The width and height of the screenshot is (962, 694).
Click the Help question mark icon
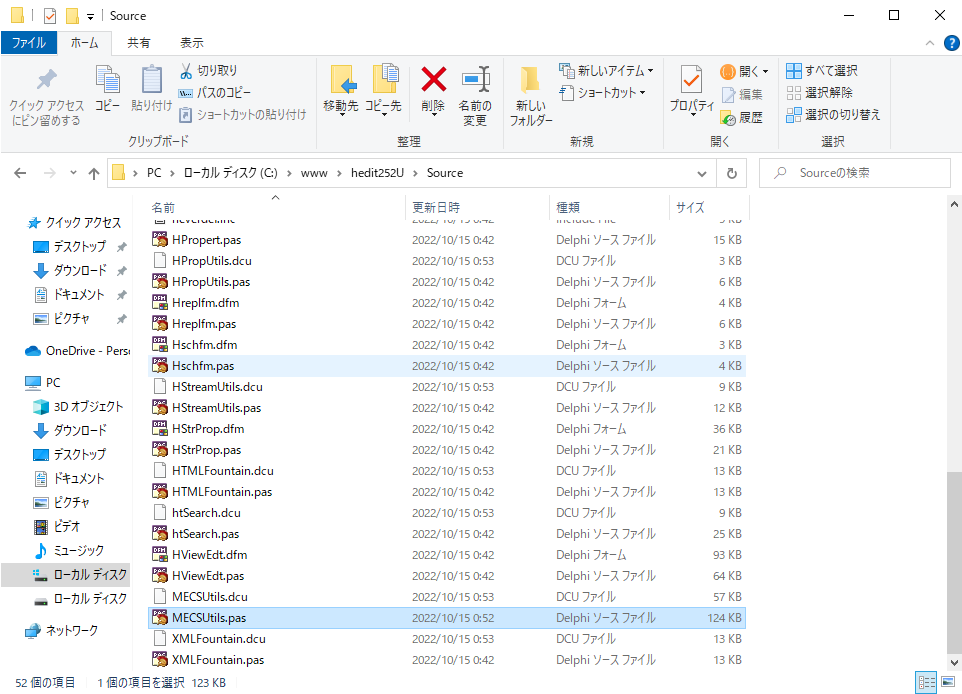pyautogui.click(x=951, y=43)
